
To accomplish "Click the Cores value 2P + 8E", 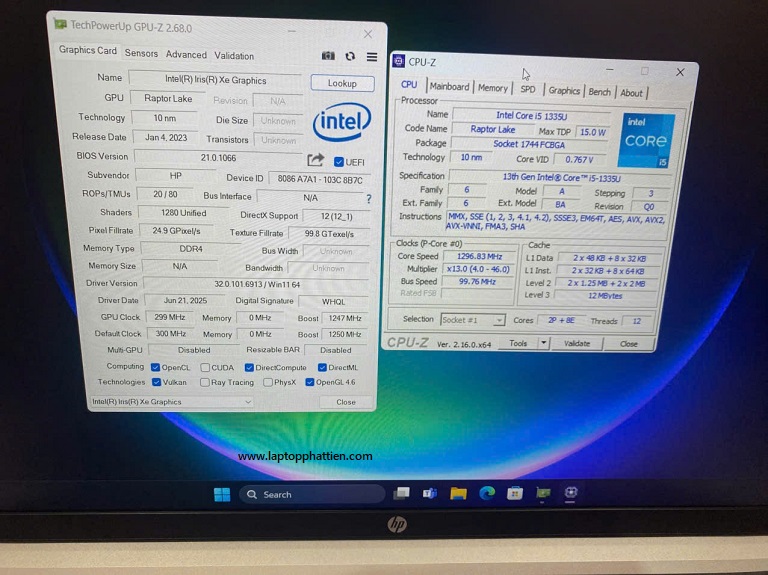I will (x=561, y=320).
